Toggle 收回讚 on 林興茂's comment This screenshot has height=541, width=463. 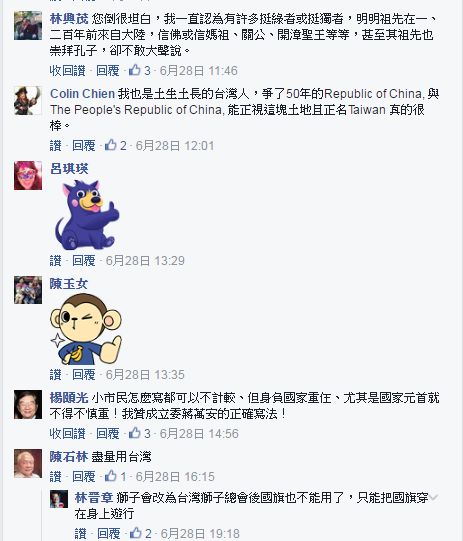[x=67, y=71]
